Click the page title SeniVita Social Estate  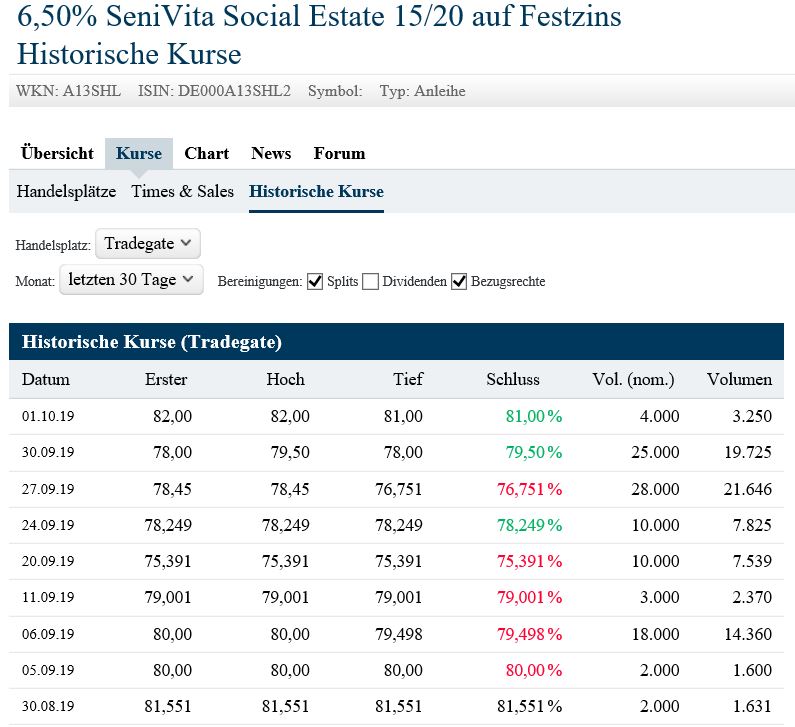point(319,18)
